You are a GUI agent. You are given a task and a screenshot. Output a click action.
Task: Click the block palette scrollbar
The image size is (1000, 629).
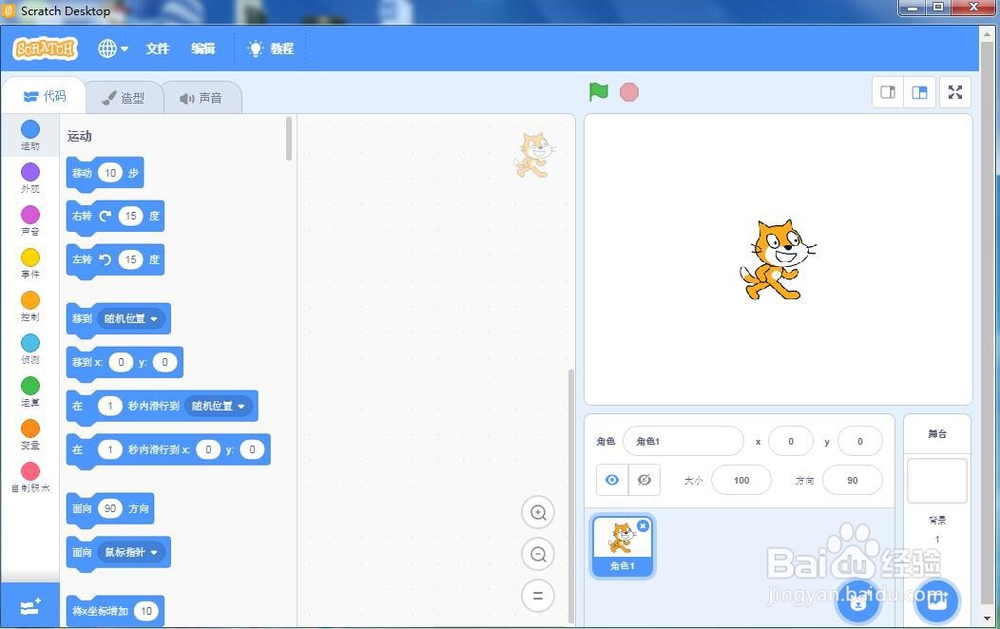point(289,138)
